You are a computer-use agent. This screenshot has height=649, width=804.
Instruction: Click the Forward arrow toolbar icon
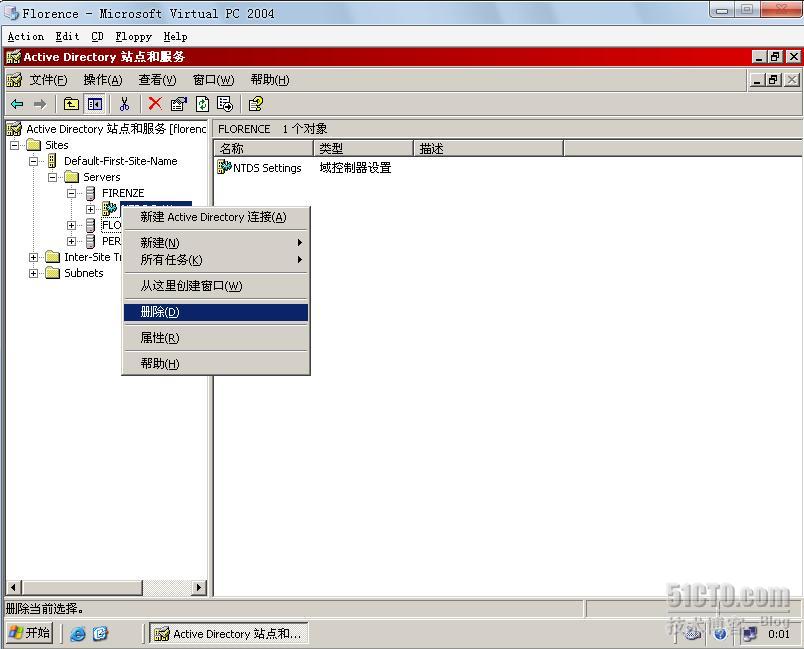39,104
